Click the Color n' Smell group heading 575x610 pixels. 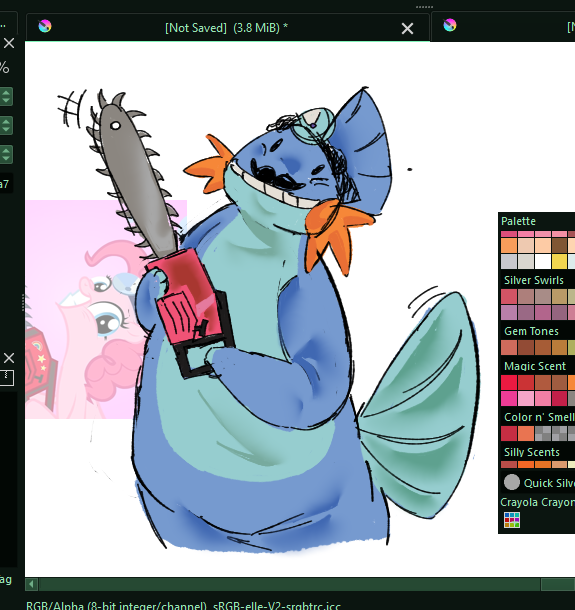click(x=539, y=417)
